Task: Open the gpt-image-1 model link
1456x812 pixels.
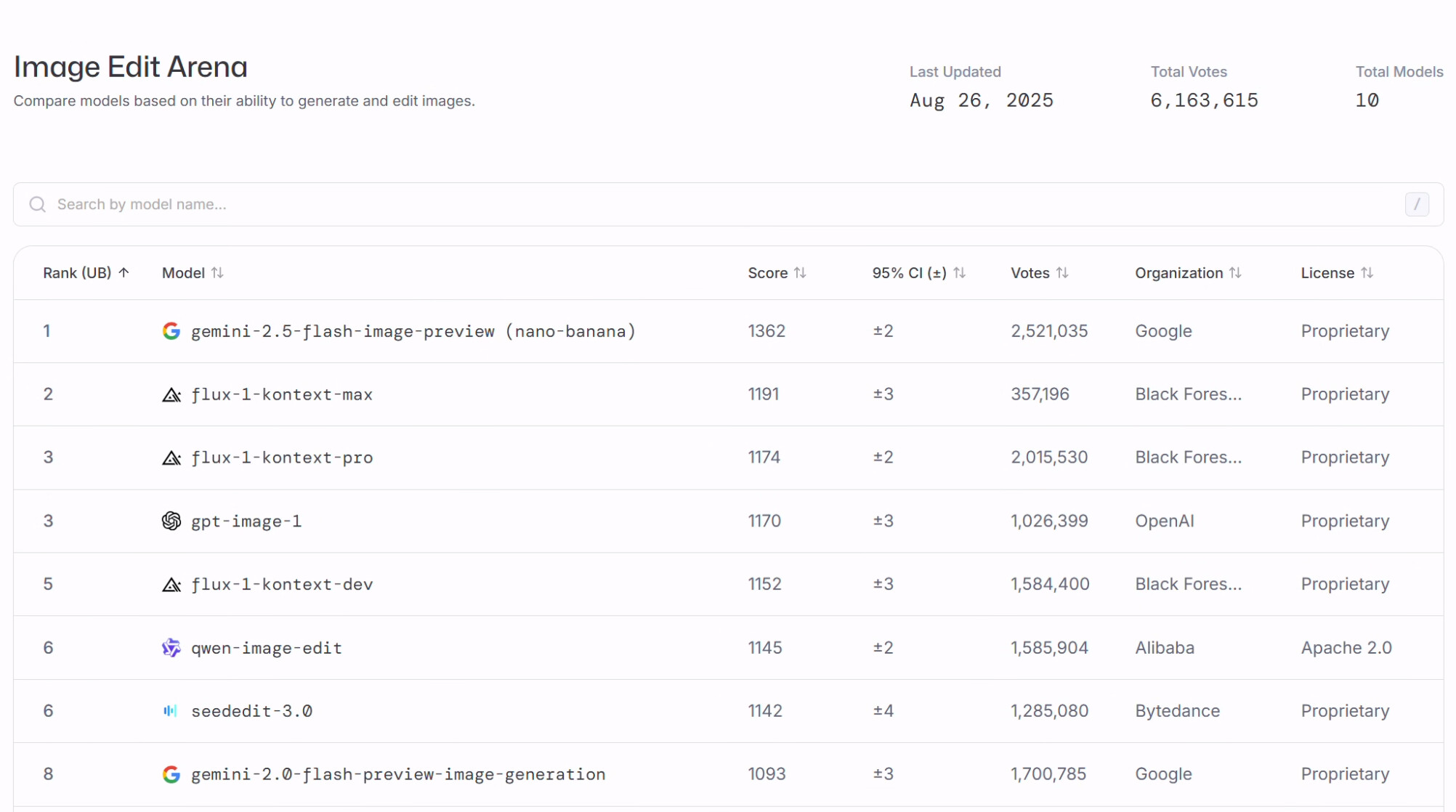Action: point(246,521)
